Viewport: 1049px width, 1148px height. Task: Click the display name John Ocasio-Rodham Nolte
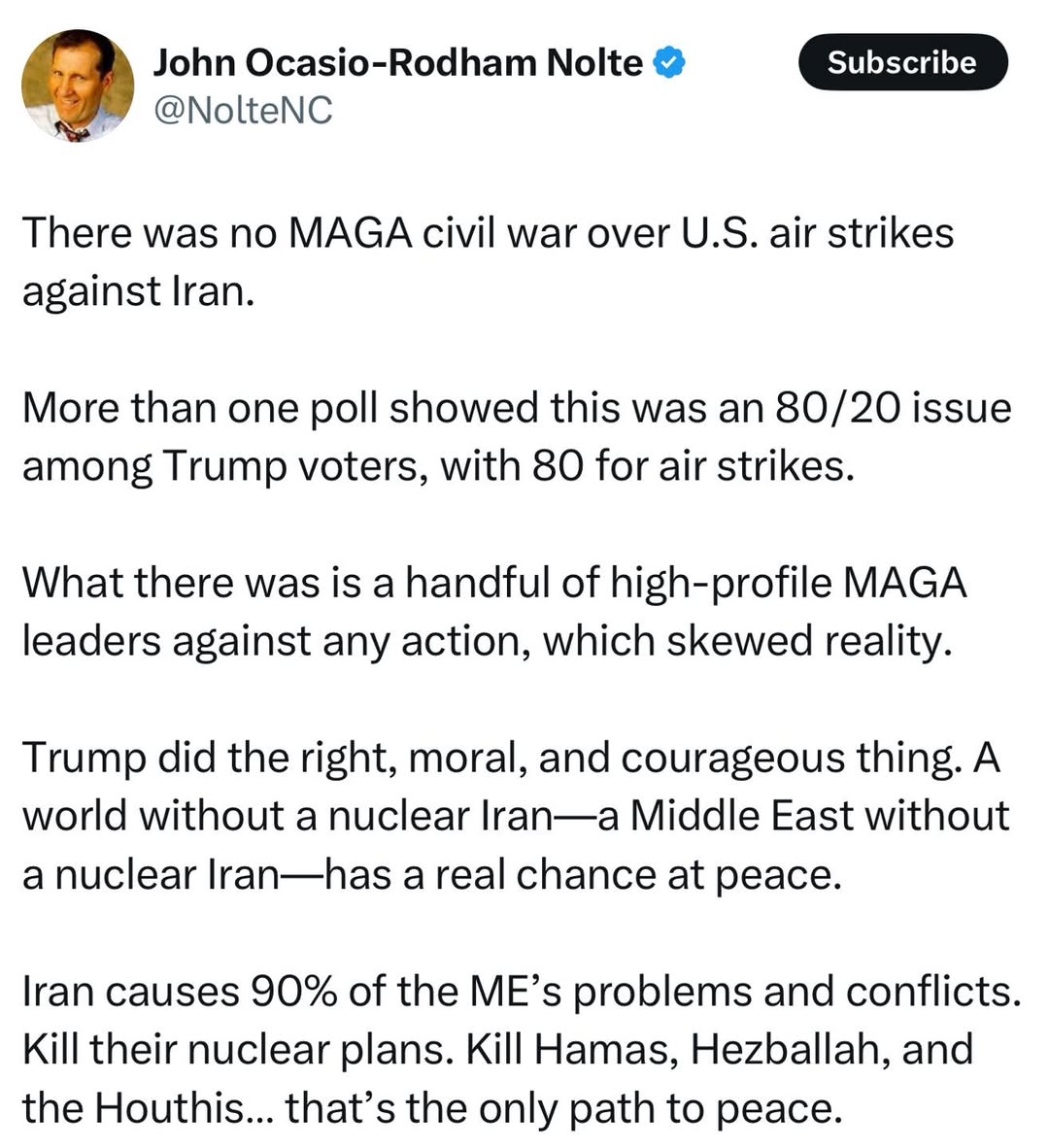(x=397, y=63)
